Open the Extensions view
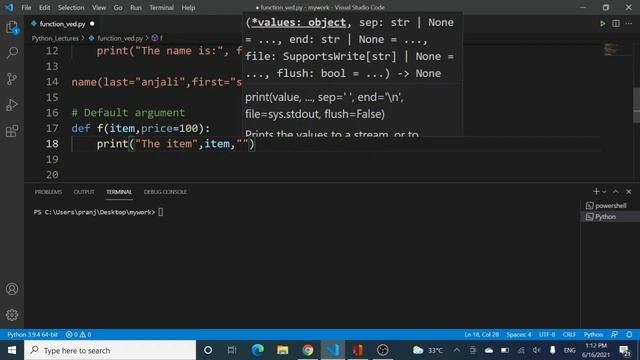Screen dimensions: 640x360 pos(12,131)
